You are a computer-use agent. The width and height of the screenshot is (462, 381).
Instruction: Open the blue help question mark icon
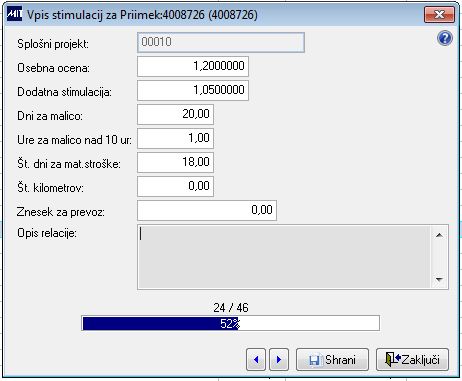[445, 39]
